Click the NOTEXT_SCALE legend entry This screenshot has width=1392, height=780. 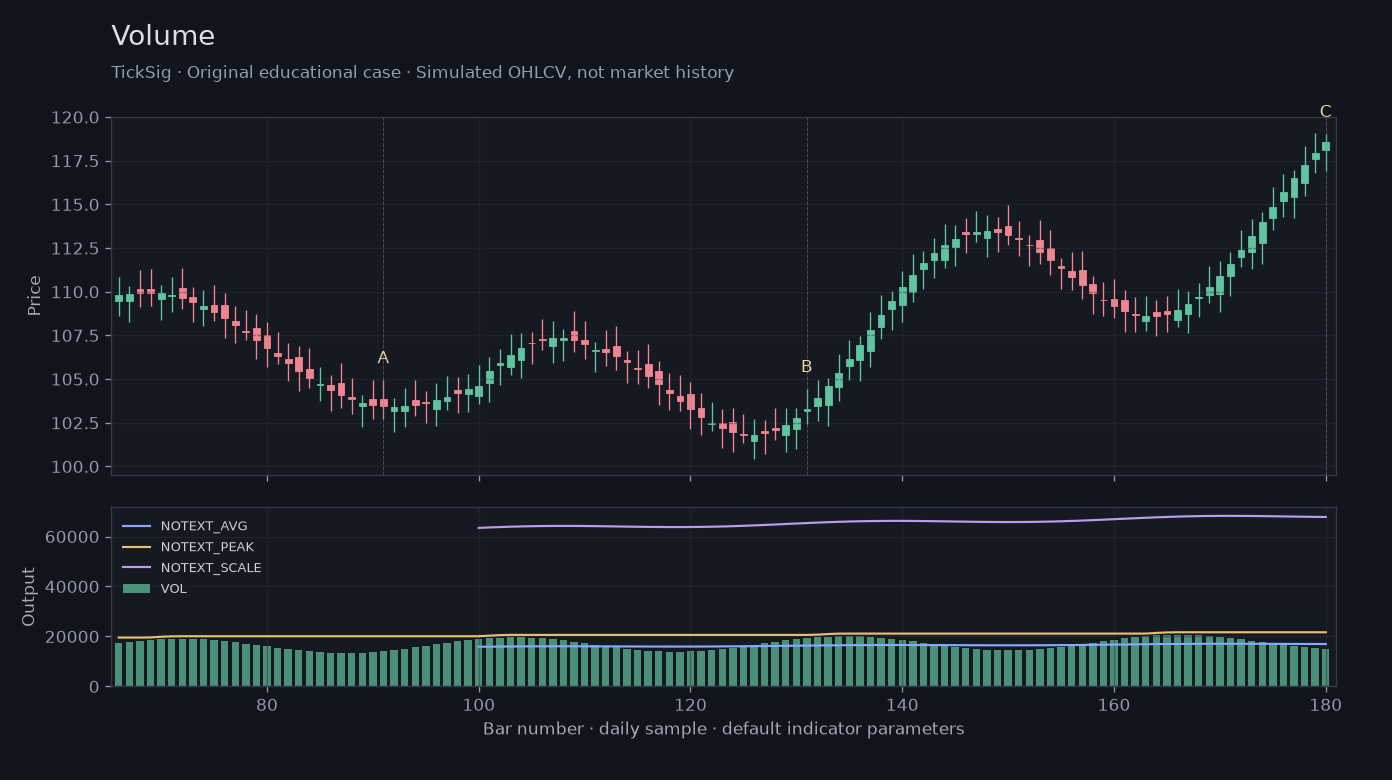click(211, 568)
